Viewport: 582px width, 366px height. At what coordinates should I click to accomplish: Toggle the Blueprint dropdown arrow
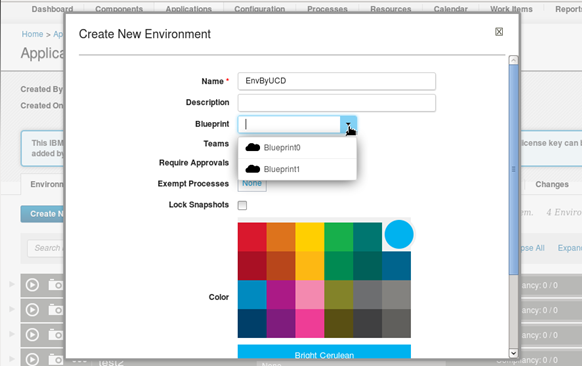point(348,124)
